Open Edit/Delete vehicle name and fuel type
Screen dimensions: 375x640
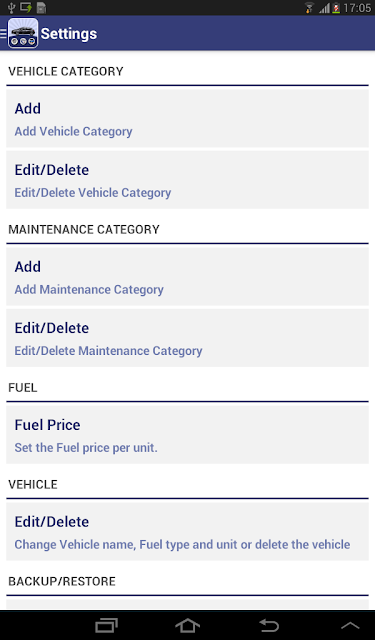(187, 531)
